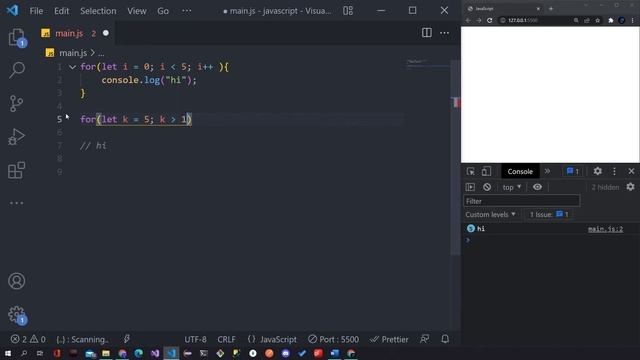
Task: Click the editor vertical scrollbar
Action: pyautogui.click(x=456, y=157)
